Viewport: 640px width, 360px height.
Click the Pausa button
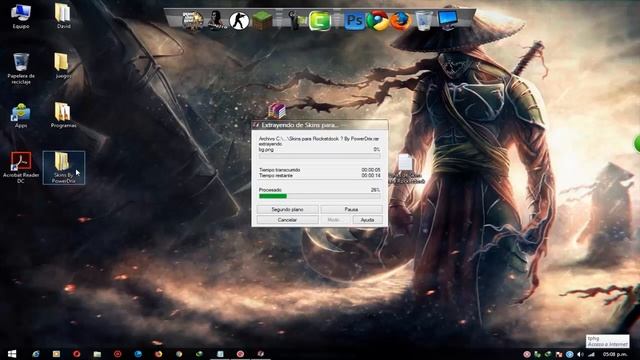(x=351, y=209)
